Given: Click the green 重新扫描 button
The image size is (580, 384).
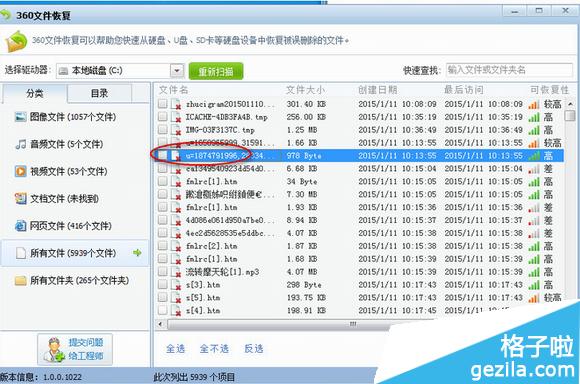Looking at the screenshot, I should coord(216,71).
